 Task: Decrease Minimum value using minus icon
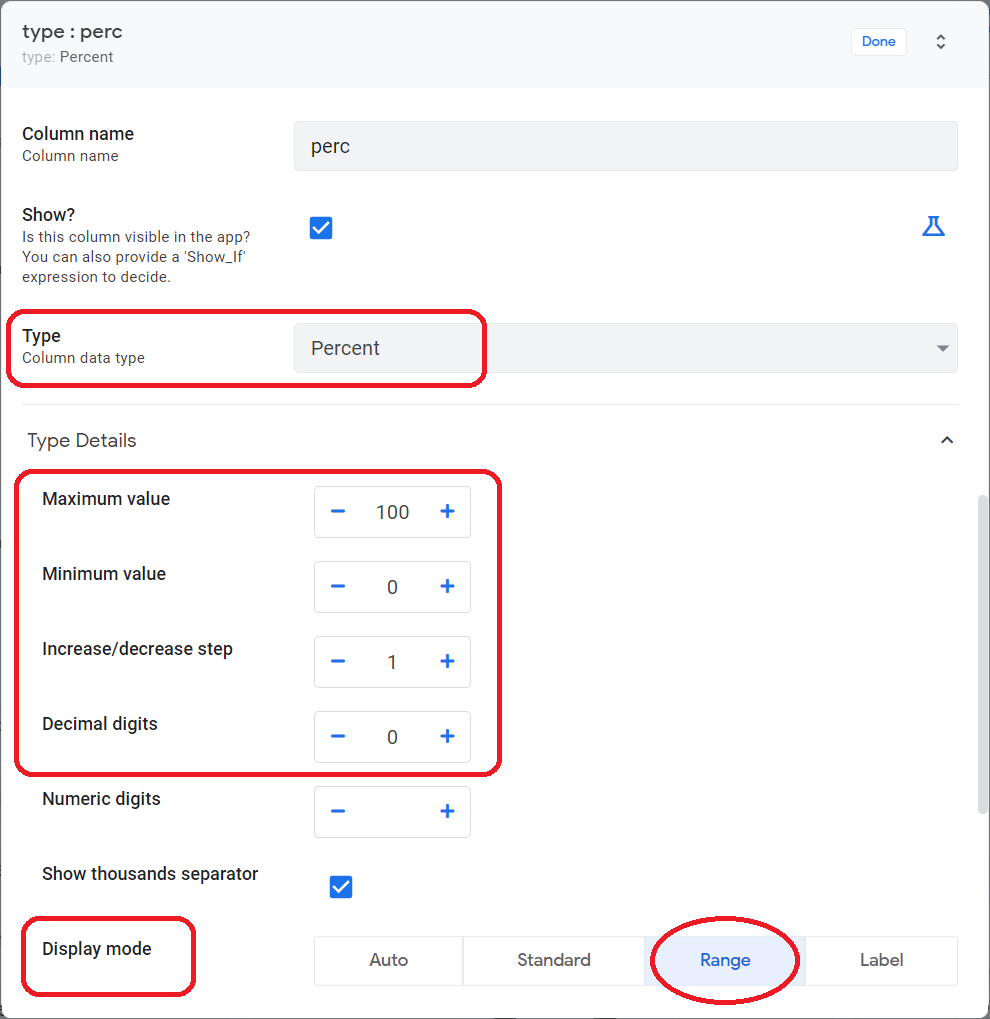pos(338,586)
